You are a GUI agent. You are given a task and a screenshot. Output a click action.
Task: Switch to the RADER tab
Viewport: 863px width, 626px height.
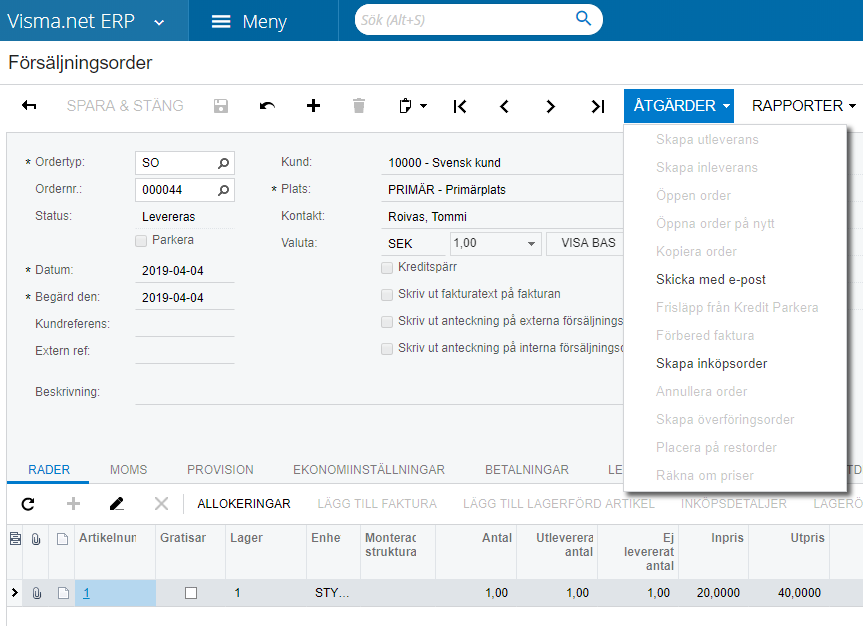pos(49,470)
